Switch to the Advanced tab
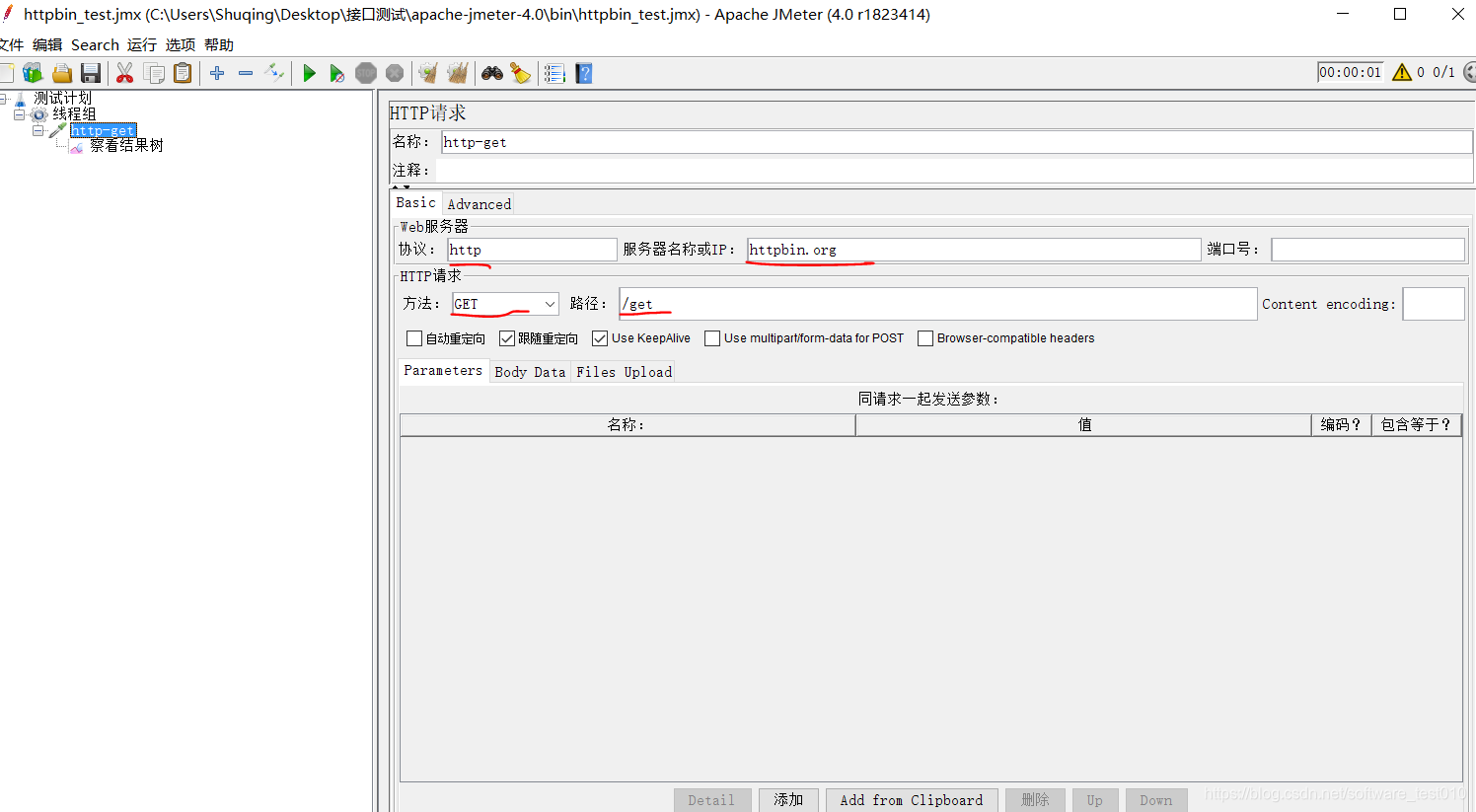 tap(480, 204)
